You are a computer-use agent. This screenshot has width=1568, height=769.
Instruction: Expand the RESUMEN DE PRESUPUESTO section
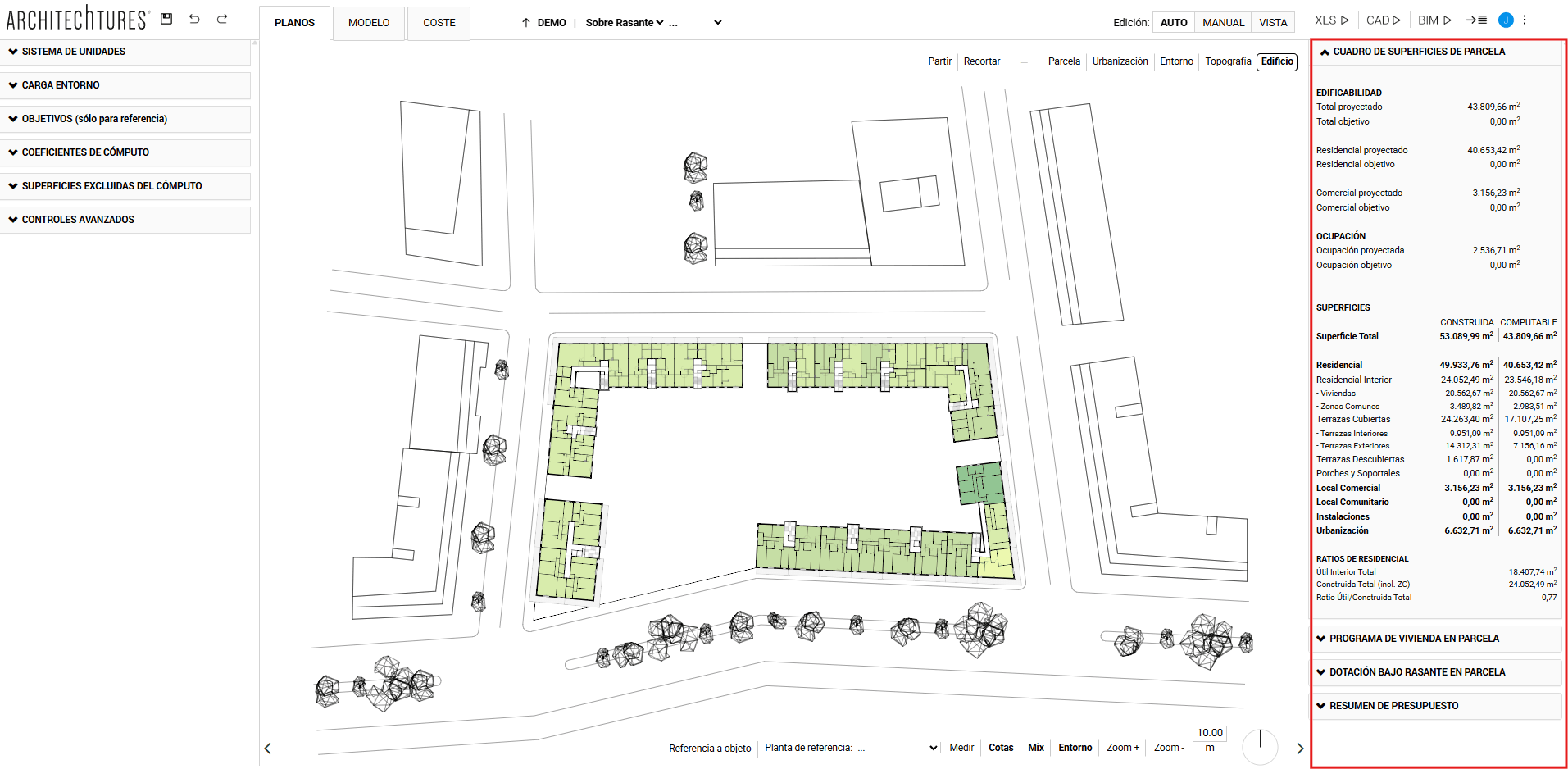tap(1393, 705)
